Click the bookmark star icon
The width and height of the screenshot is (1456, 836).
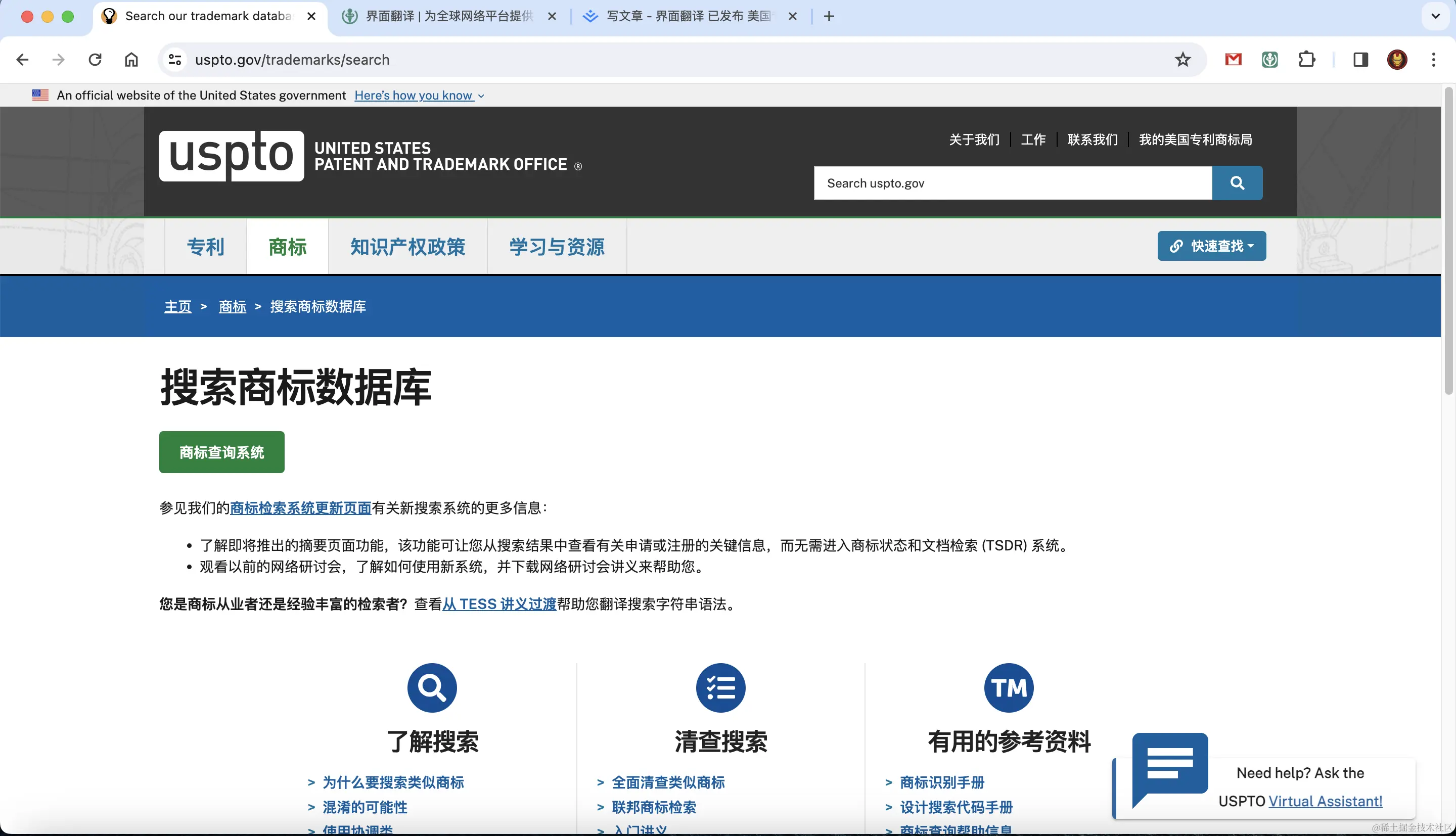(x=1182, y=59)
